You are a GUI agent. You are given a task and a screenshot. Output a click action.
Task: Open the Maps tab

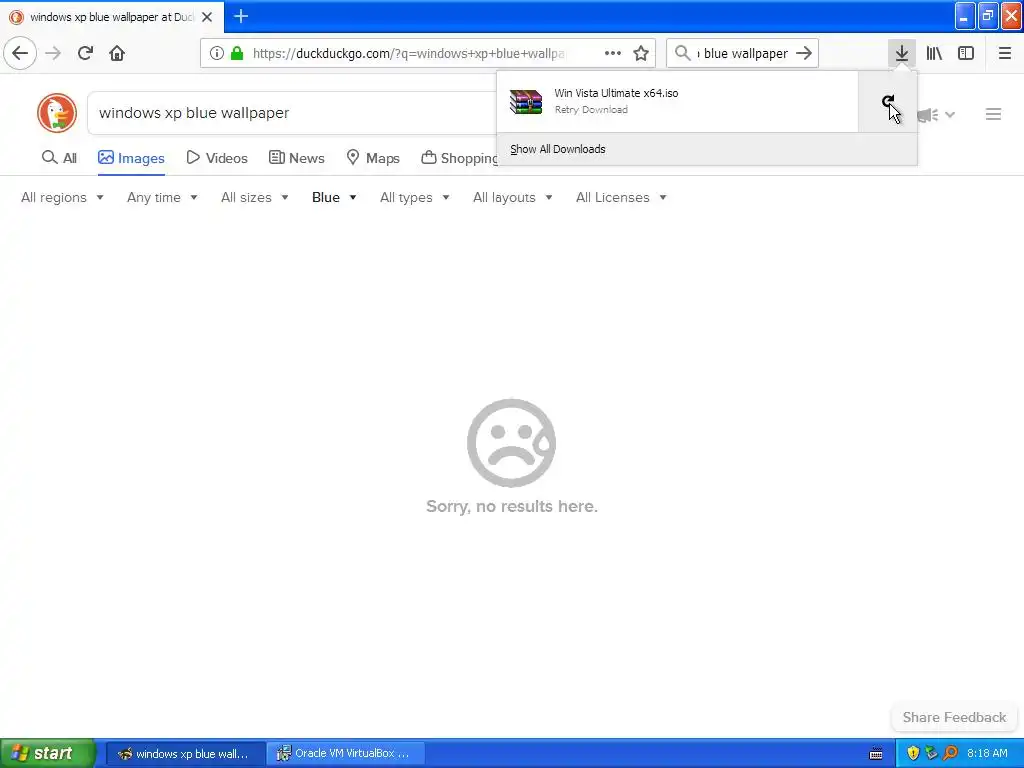click(372, 158)
